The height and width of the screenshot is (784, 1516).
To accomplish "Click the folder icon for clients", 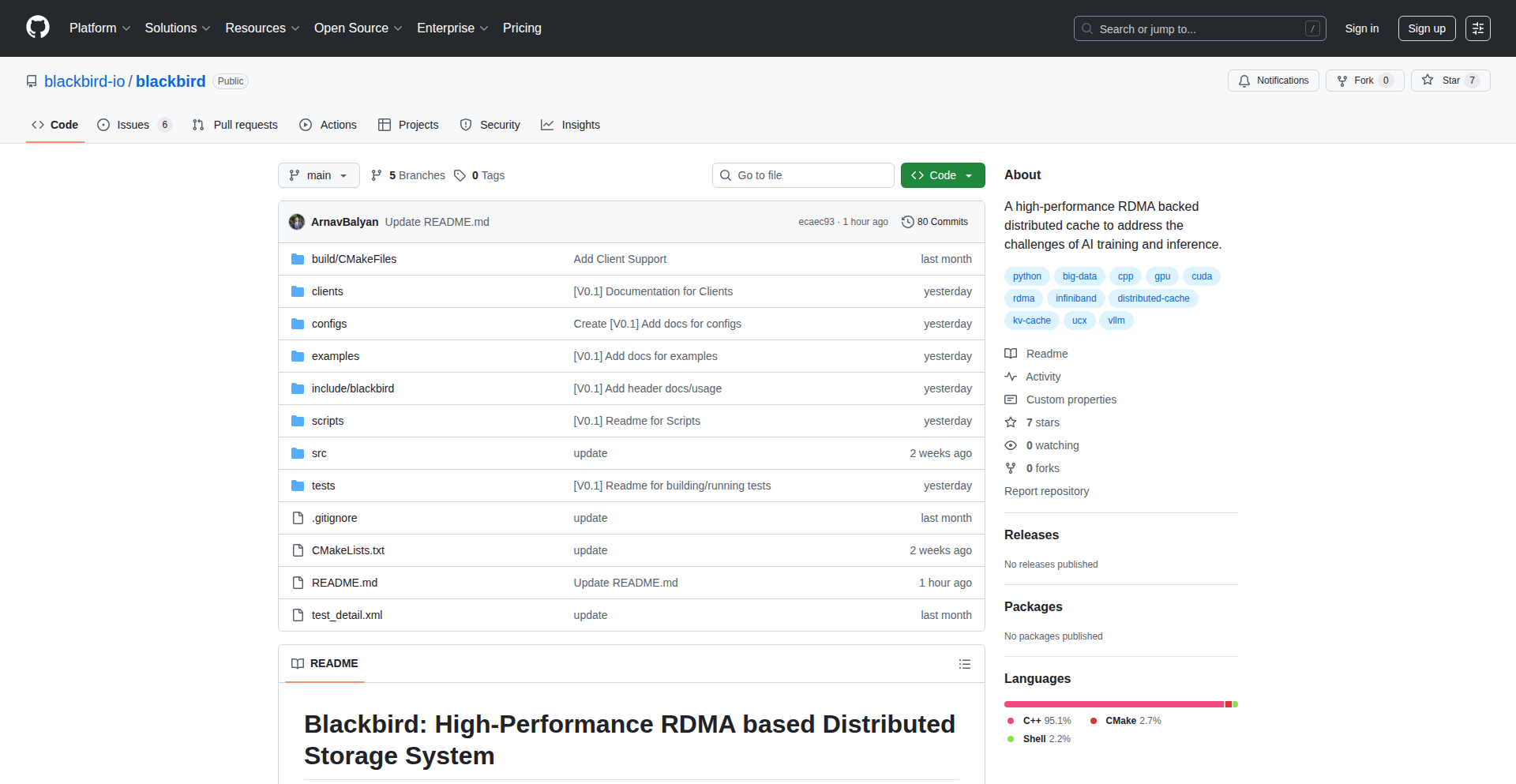I will pos(298,291).
